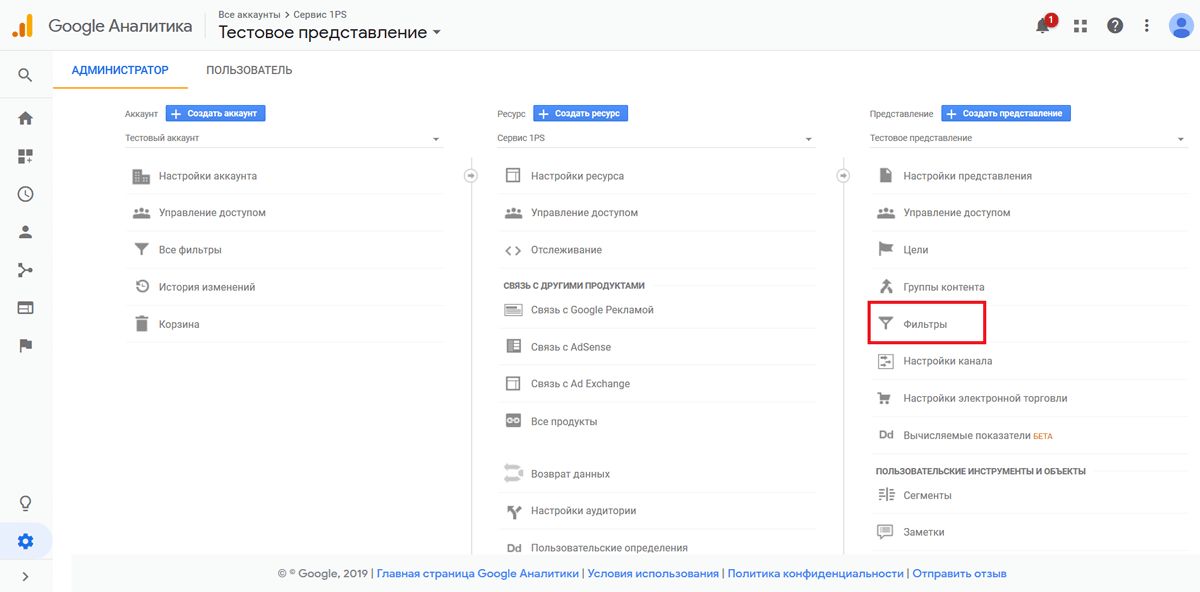Expand the Тестовое представление view selector in header

coord(330,32)
